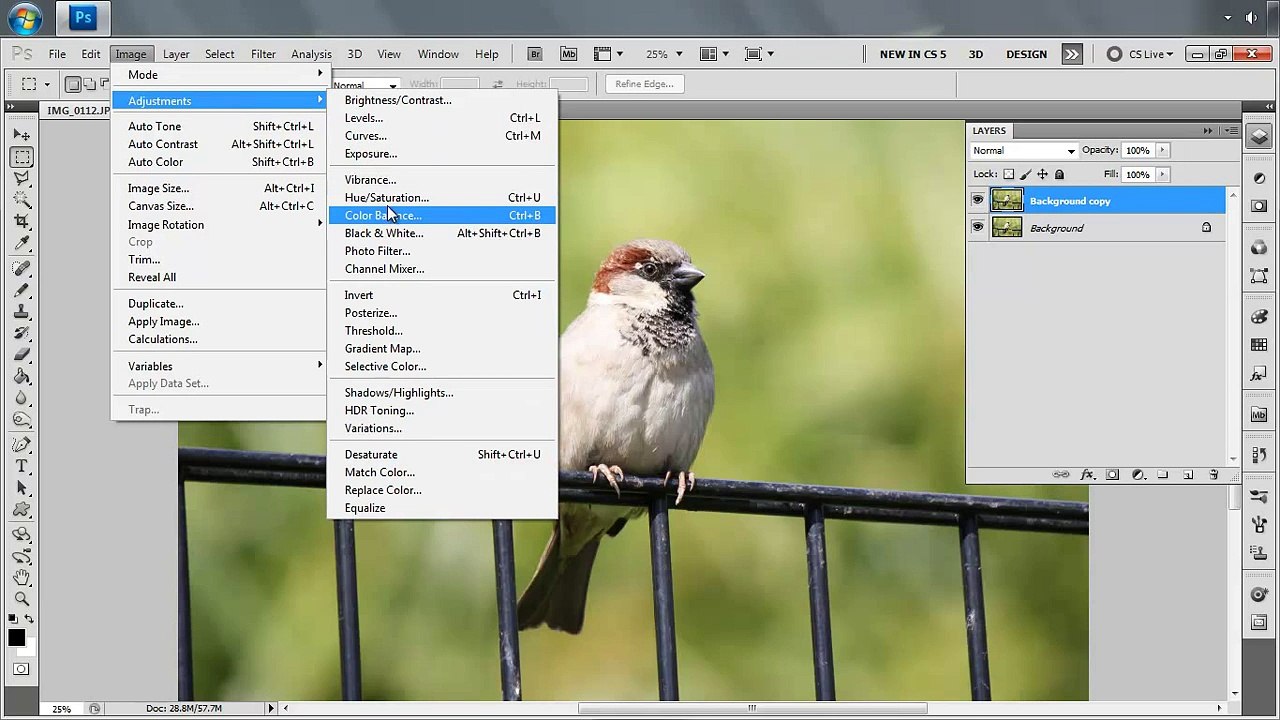Open the Masks panel dock icon
This screenshot has width=1280, height=720.
point(1260,206)
